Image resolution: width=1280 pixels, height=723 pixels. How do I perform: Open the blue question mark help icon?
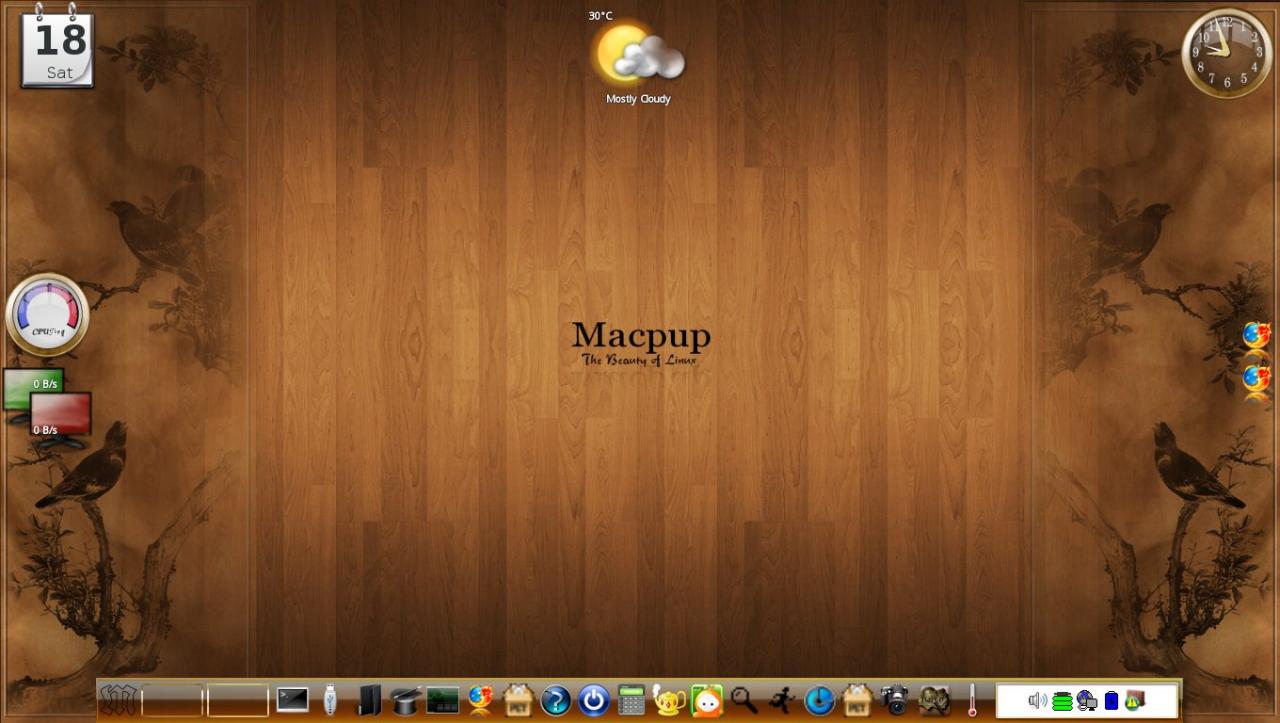click(555, 700)
